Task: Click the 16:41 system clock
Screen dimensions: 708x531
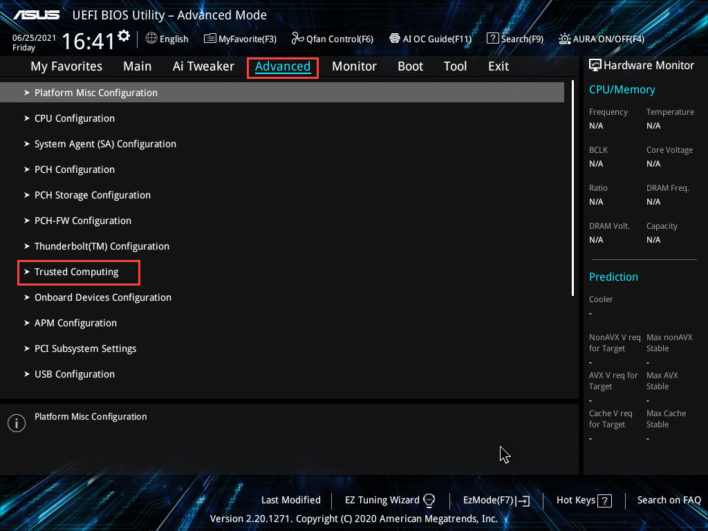Action: click(x=88, y=41)
